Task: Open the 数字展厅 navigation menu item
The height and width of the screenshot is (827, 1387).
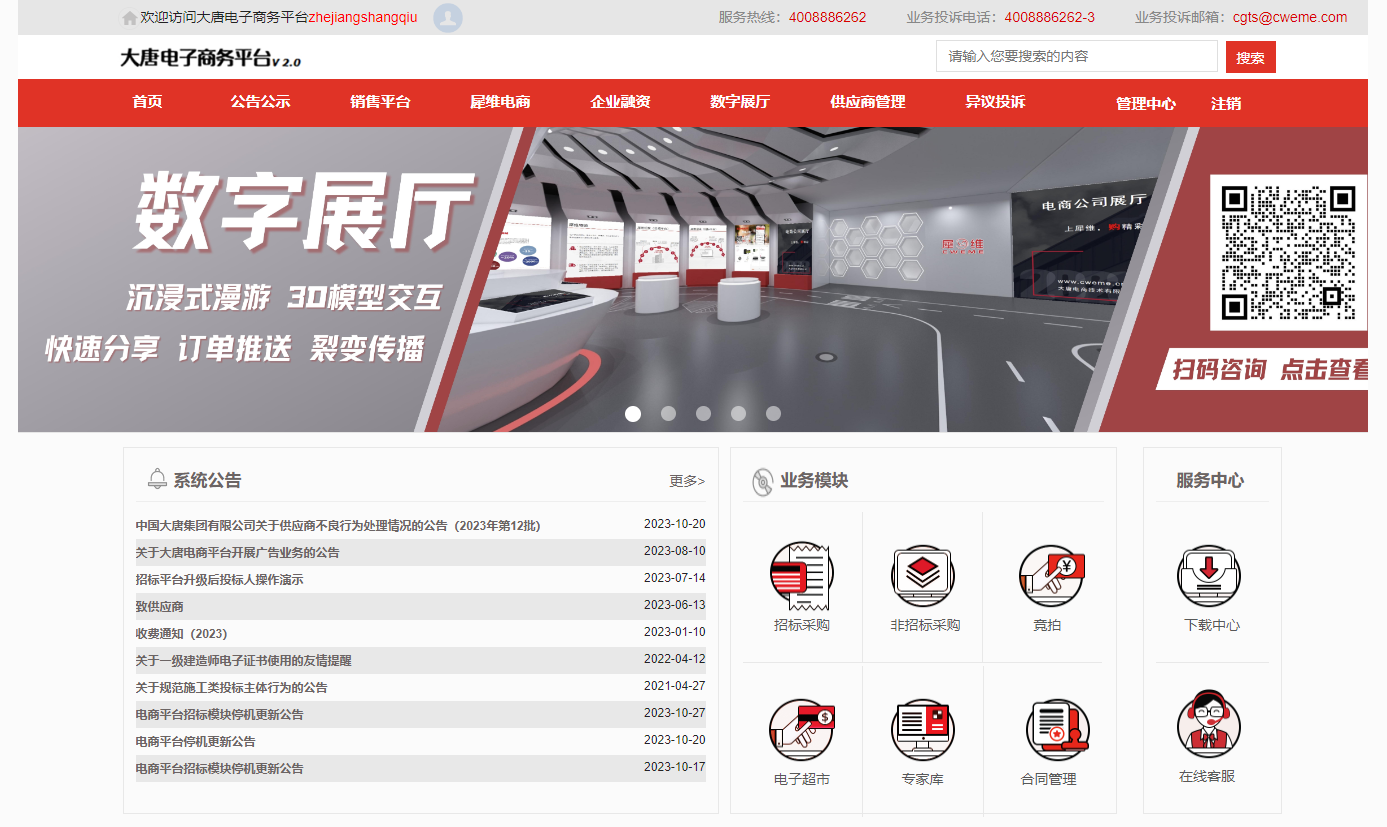Action: [739, 102]
